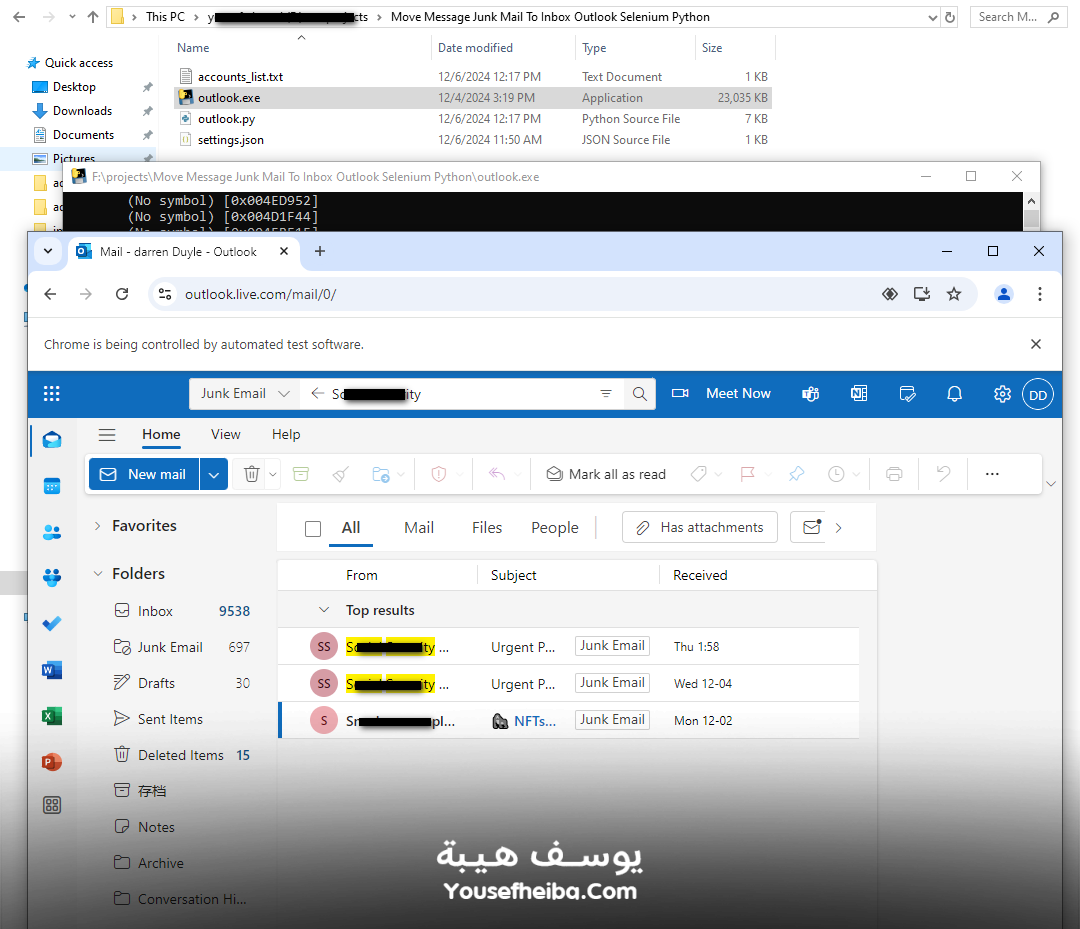Tick the select-all messages checkbox
The width and height of the screenshot is (1080, 929).
pos(313,527)
